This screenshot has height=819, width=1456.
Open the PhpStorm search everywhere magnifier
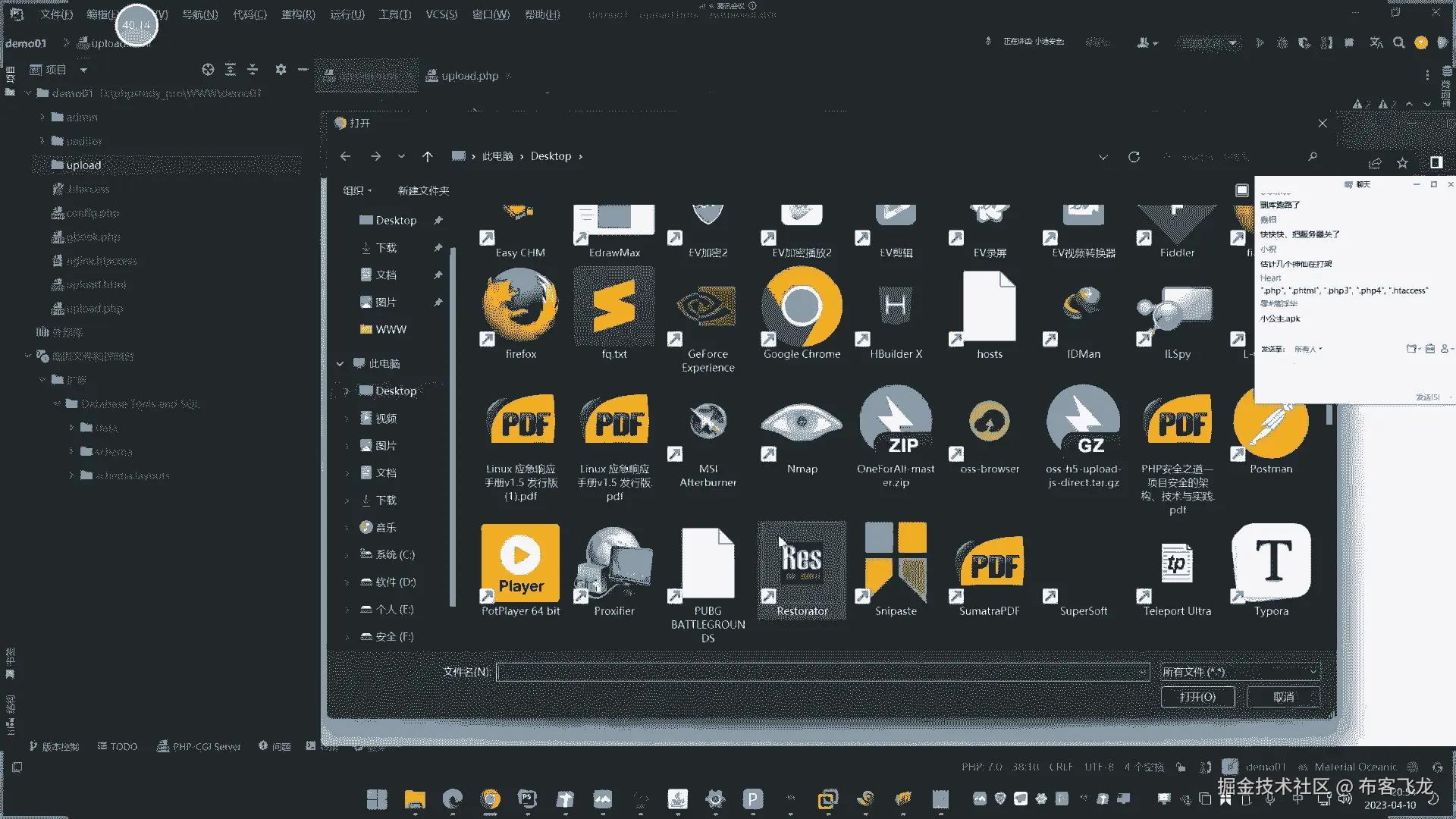pyautogui.click(x=1399, y=43)
